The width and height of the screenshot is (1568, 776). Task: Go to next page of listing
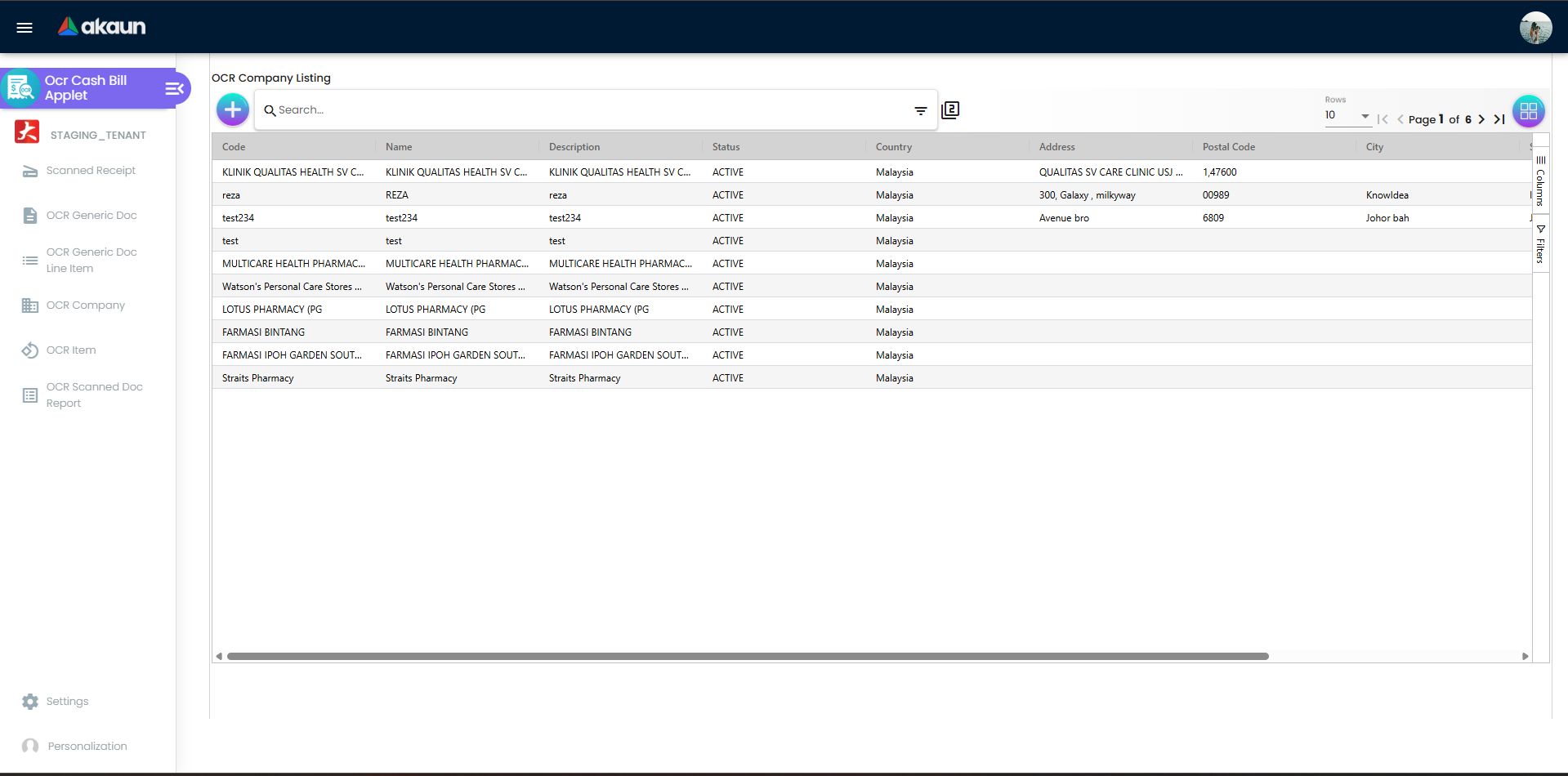(x=1481, y=119)
